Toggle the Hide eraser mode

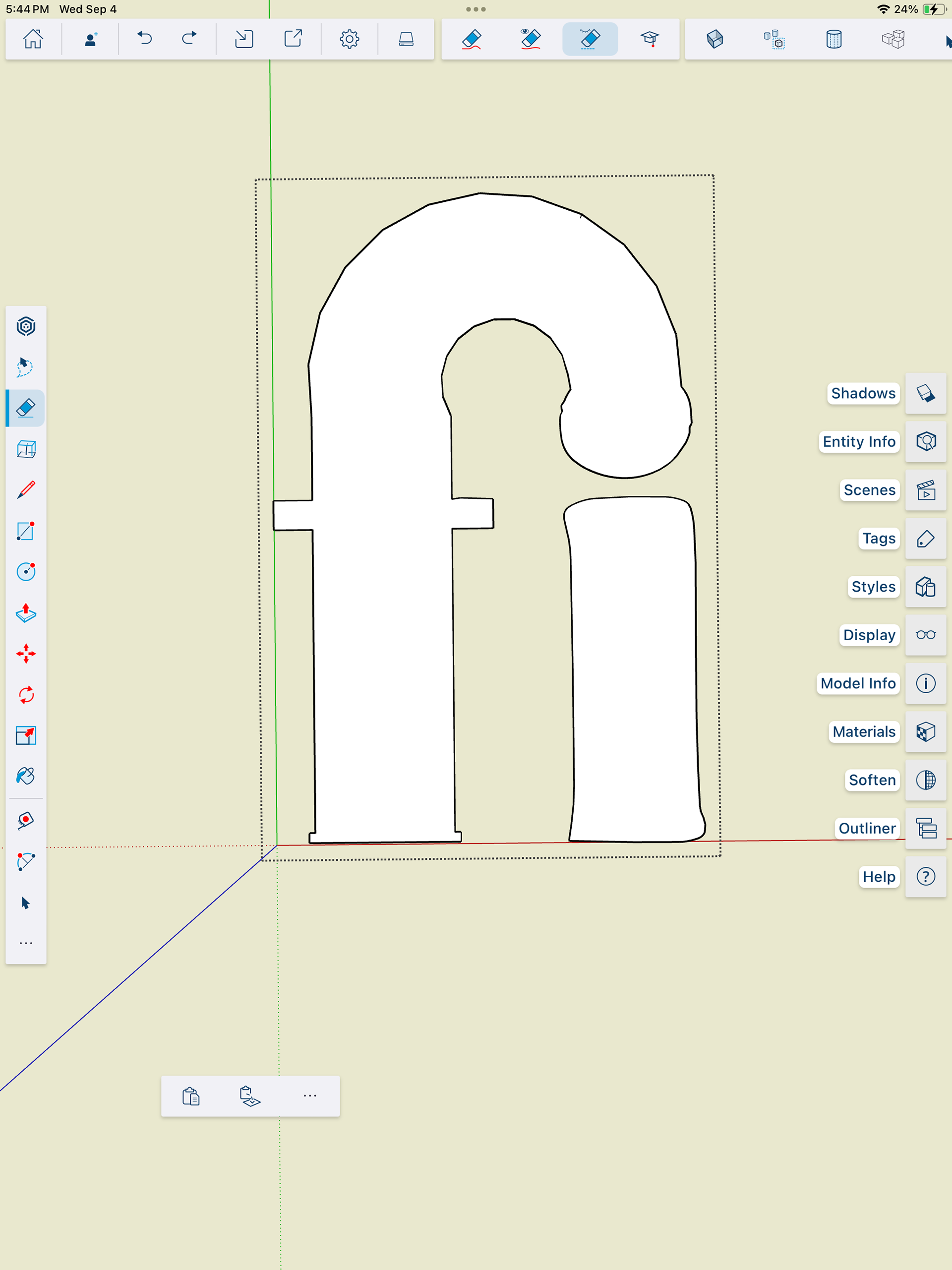pos(531,39)
